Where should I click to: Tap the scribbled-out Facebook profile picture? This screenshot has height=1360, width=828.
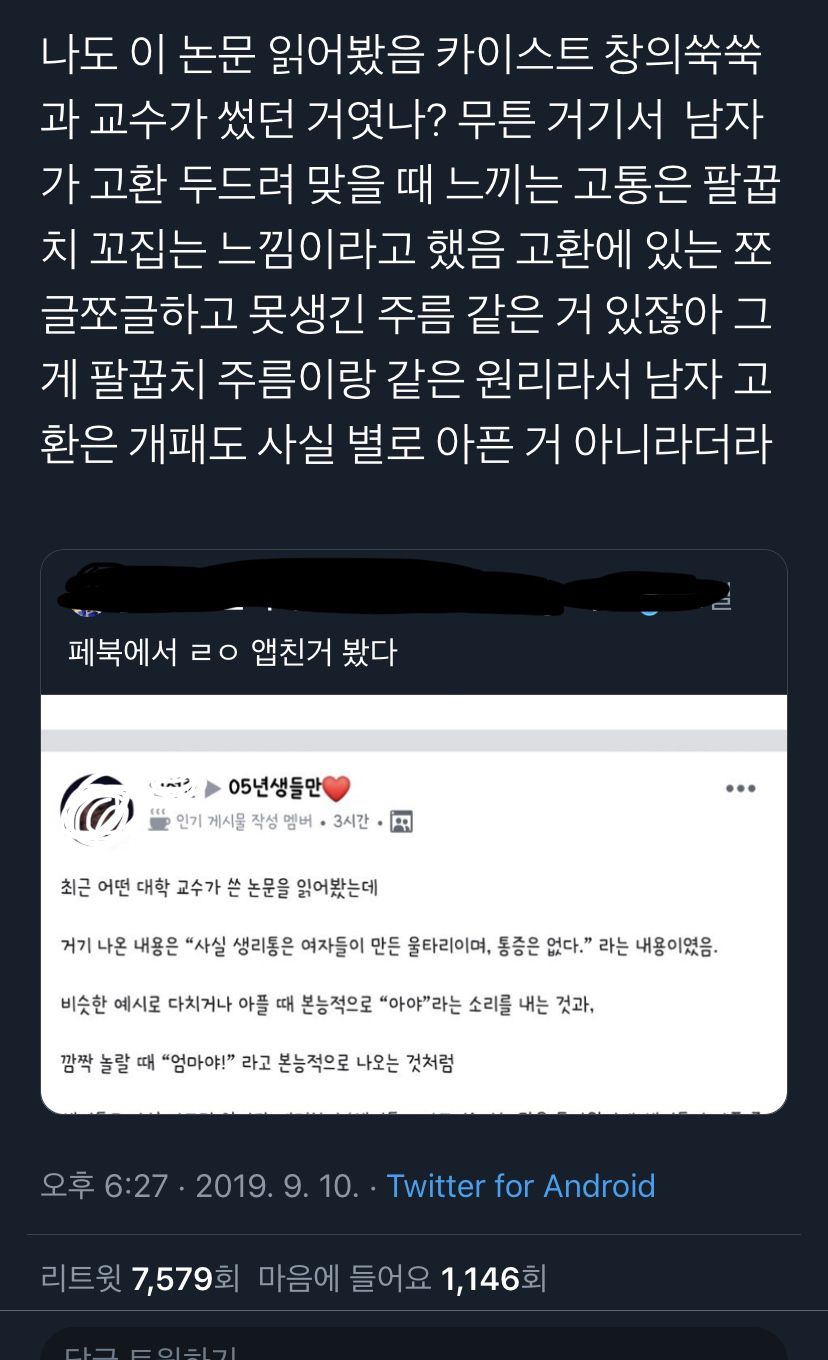(x=96, y=806)
